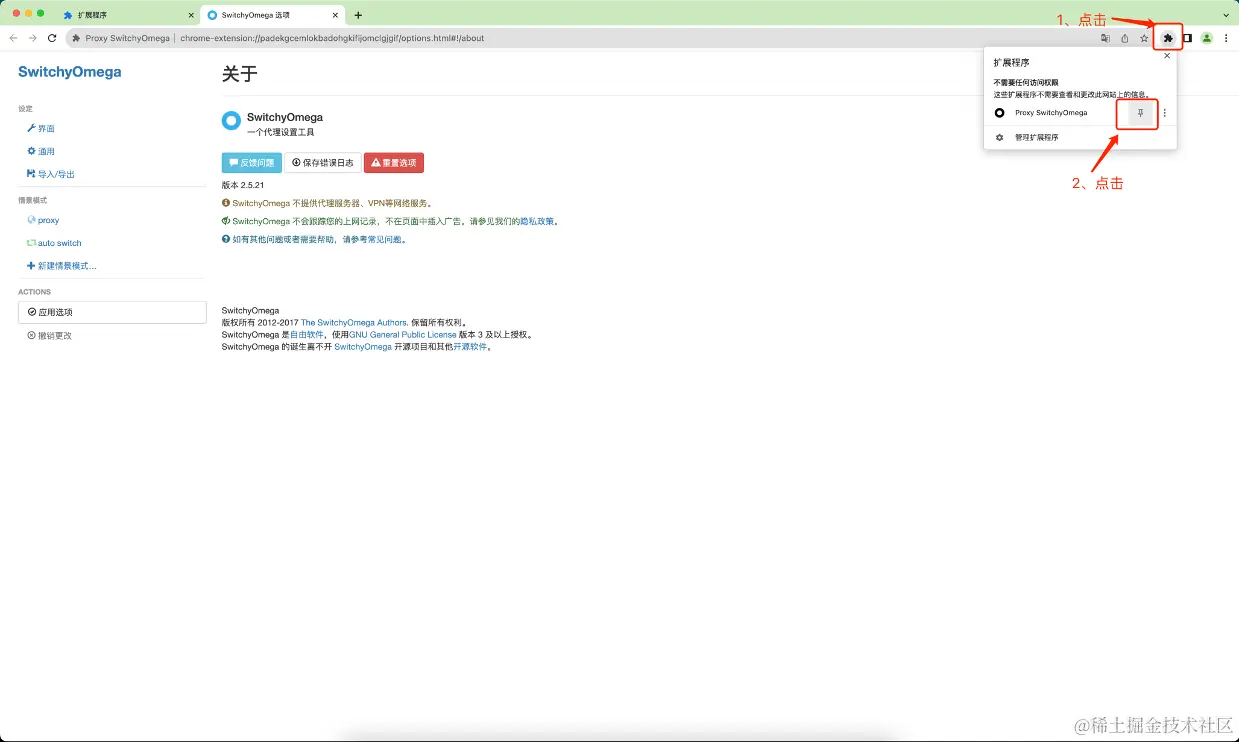
Task: Click the share page icon
Action: click(x=1125, y=38)
